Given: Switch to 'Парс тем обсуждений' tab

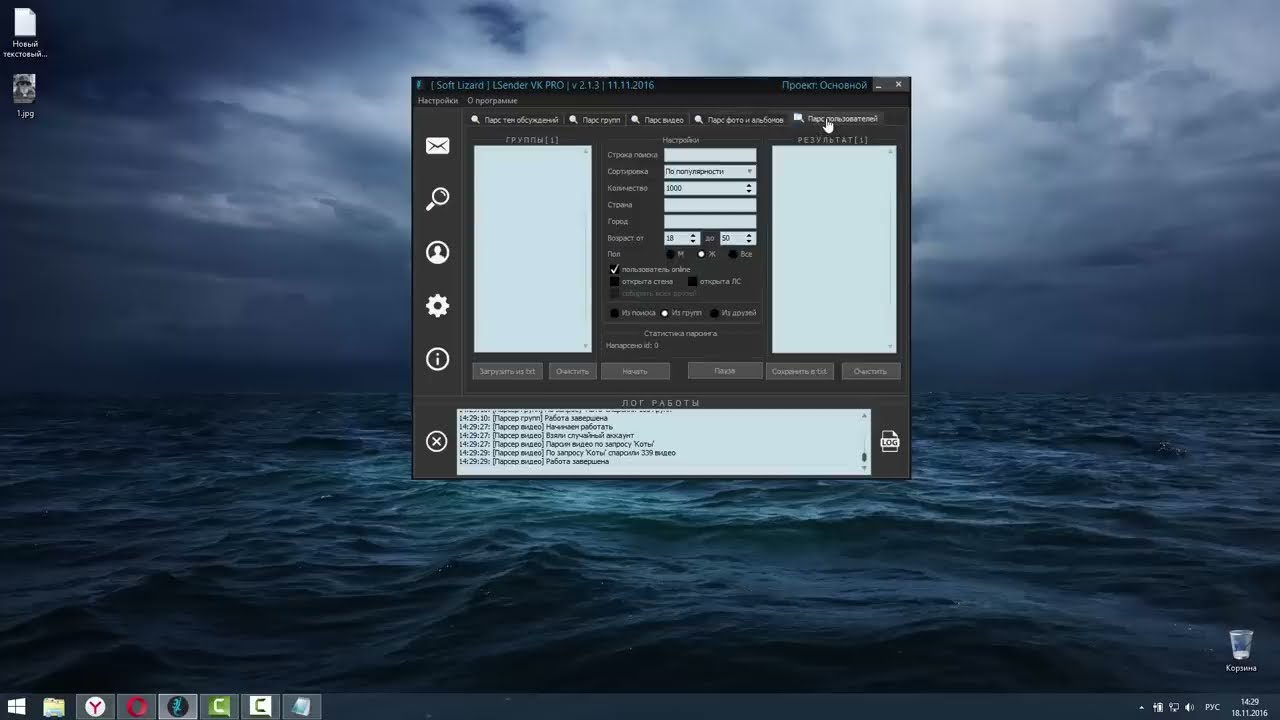Looking at the screenshot, I should pyautogui.click(x=515, y=120).
